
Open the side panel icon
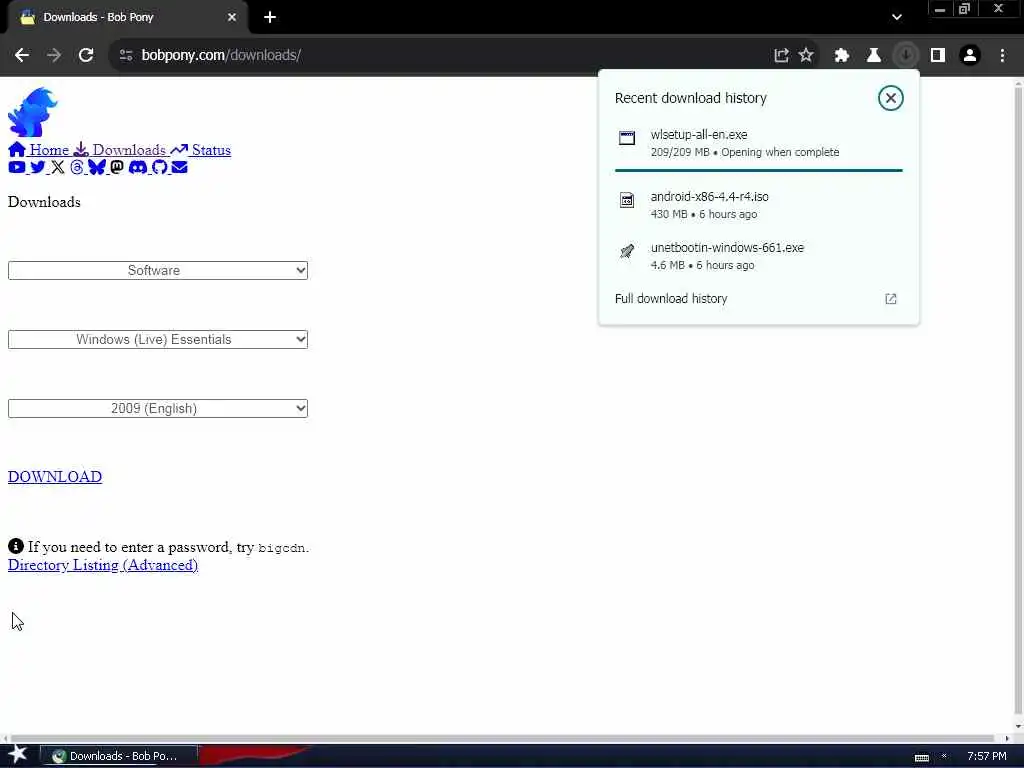938,55
